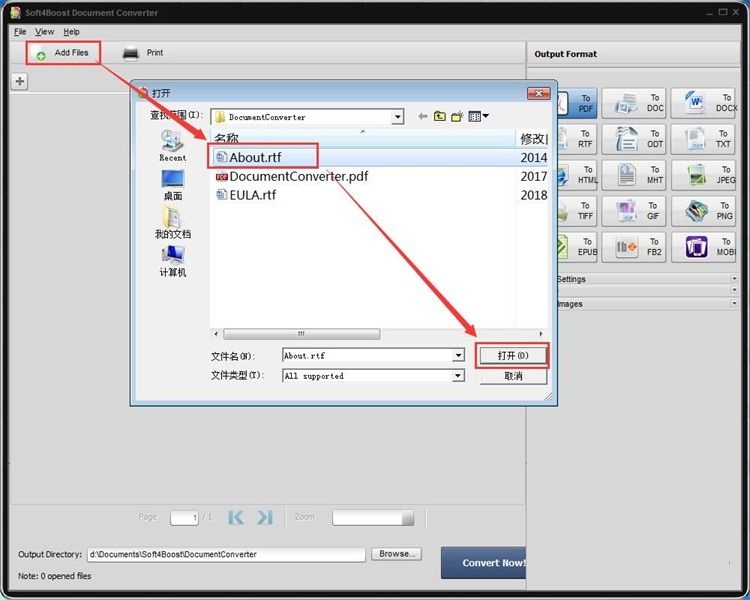Open the File menu
This screenshot has height=600, width=750.
coord(20,32)
